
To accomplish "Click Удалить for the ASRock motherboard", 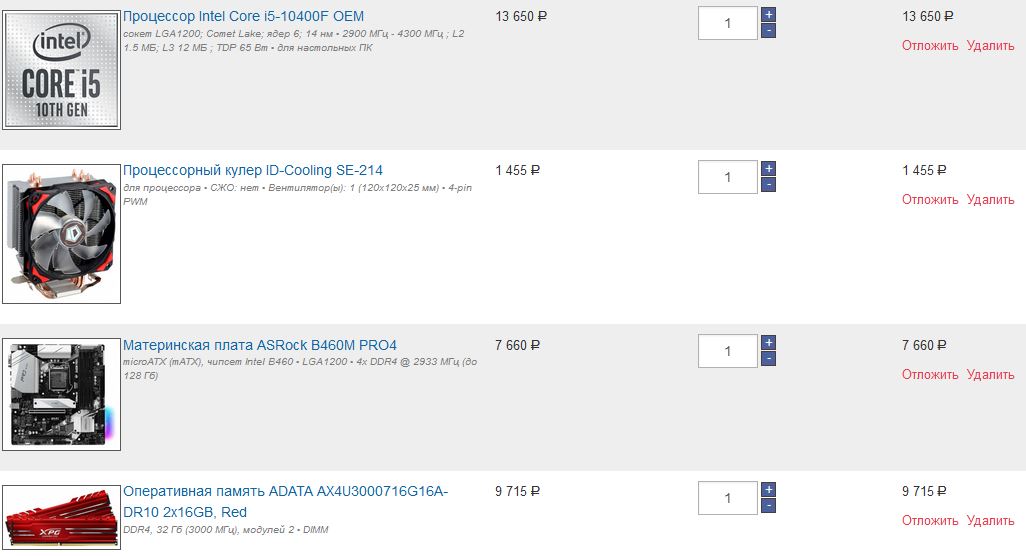I will (990, 375).
